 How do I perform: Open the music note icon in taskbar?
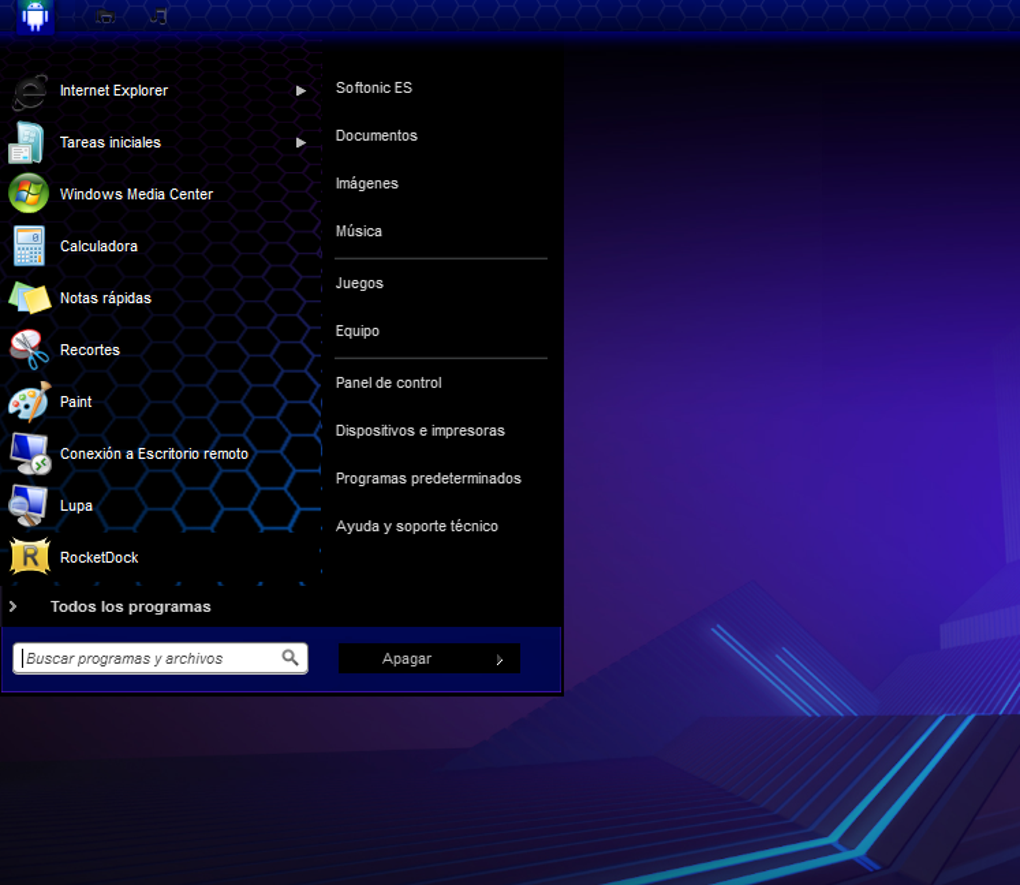click(158, 16)
